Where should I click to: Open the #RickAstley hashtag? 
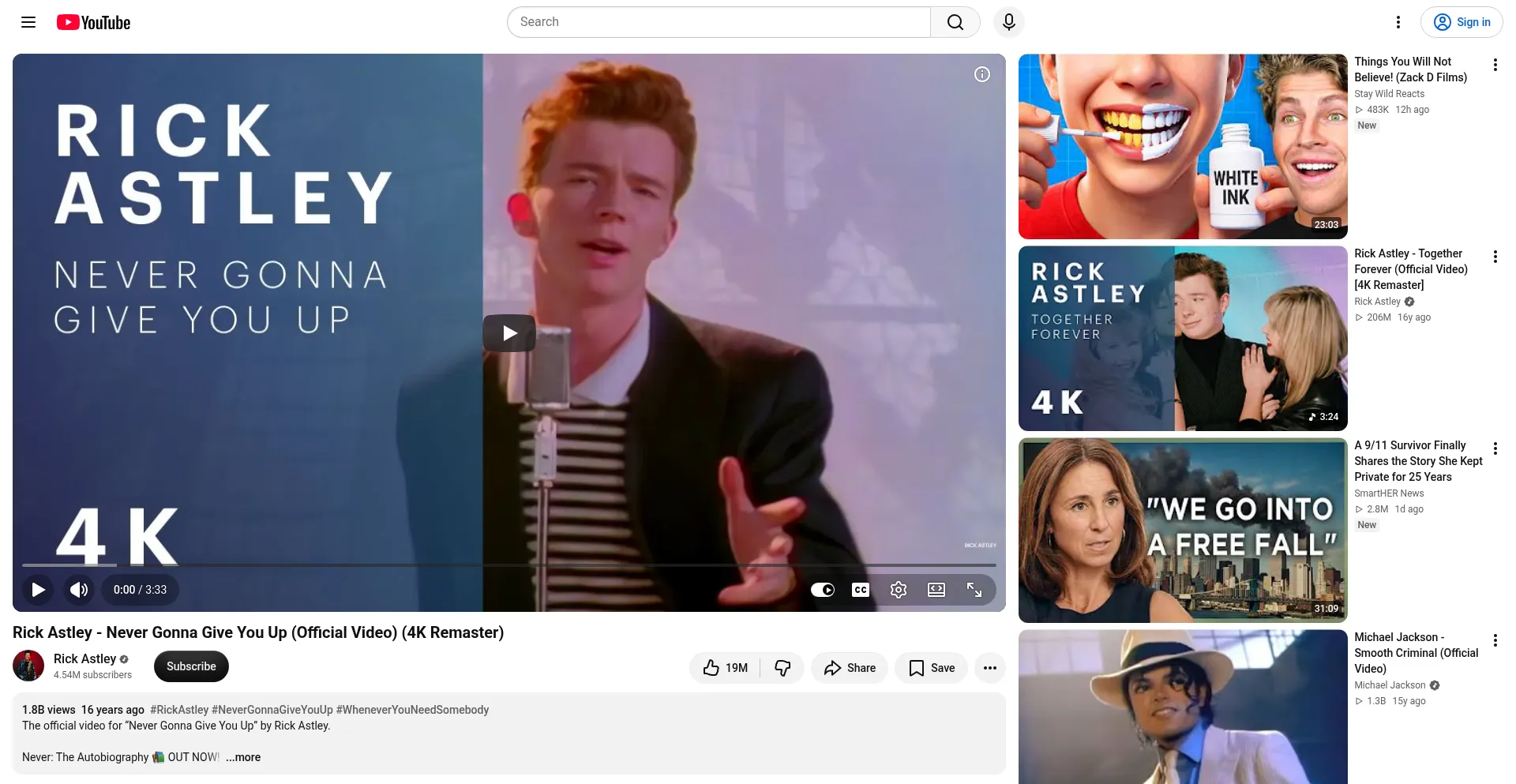pos(179,710)
